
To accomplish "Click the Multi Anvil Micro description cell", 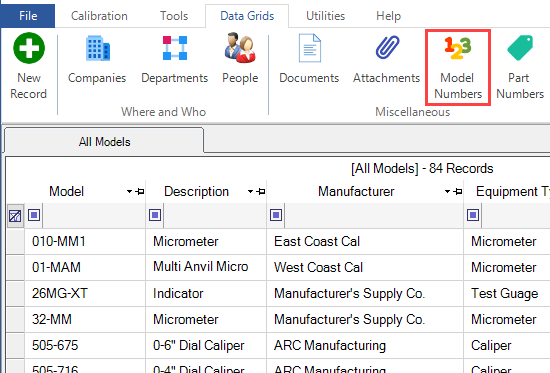I will [x=206, y=267].
